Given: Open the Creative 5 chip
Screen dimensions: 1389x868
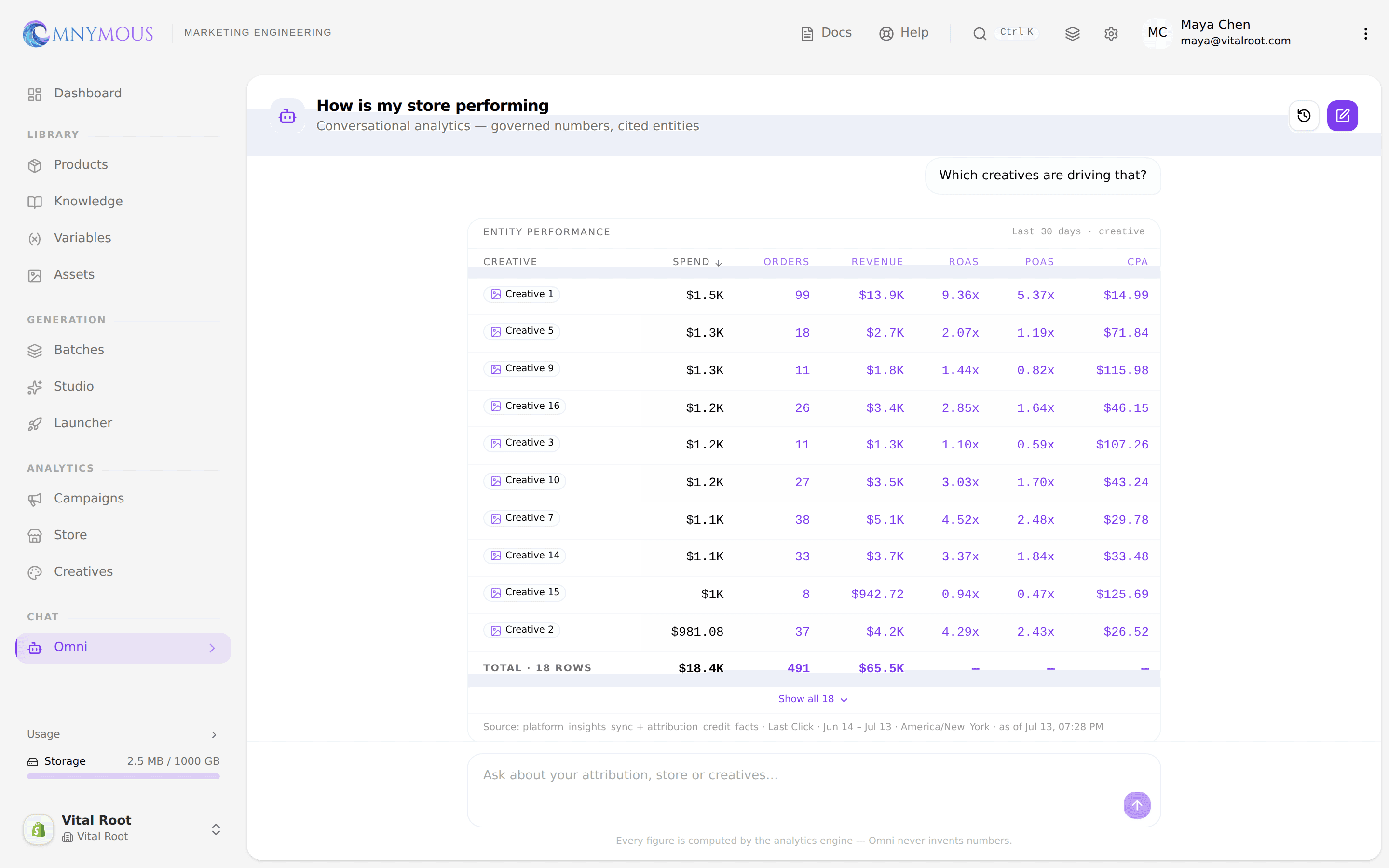Looking at the screenshot, I should click(521, 331).
